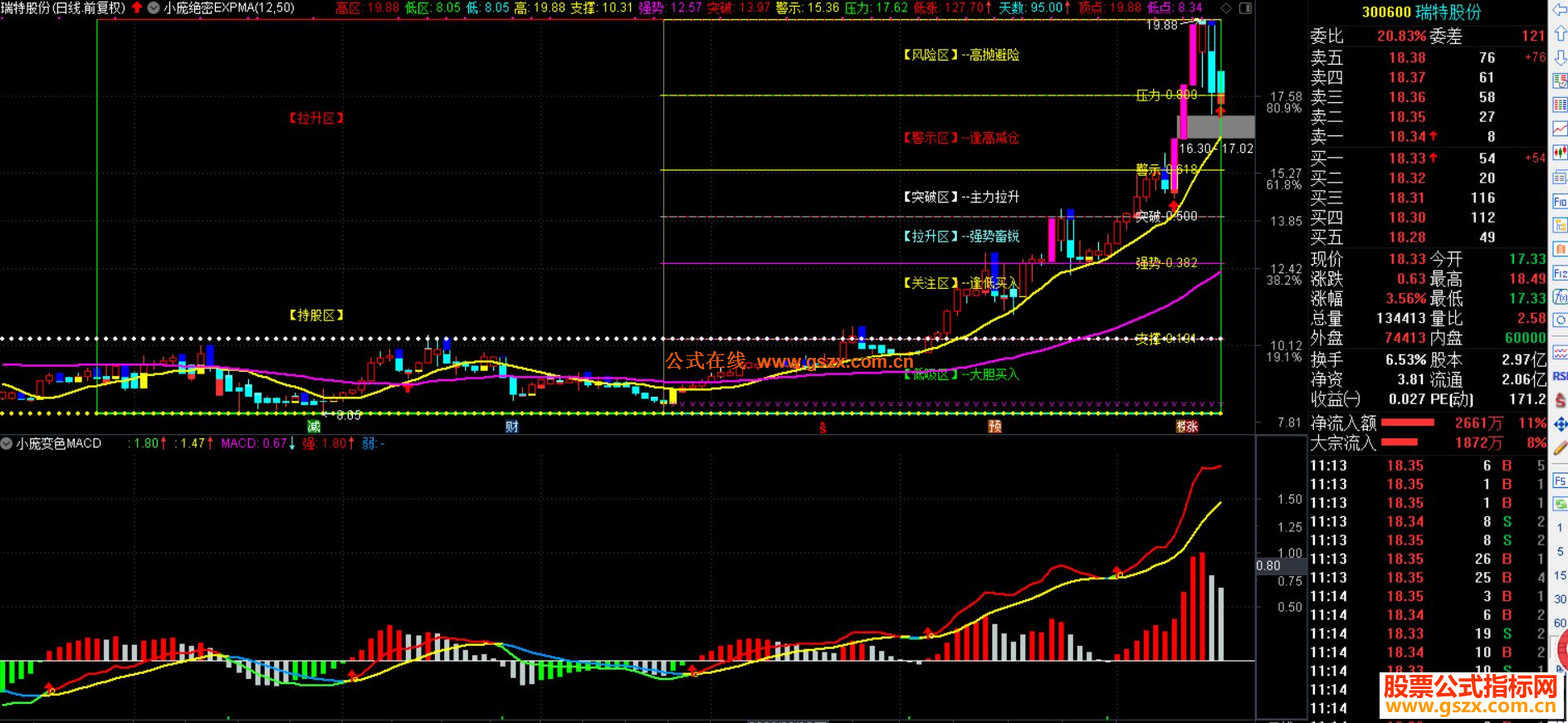The width and height of the screenshot is (1568, 723).
Task: Select the blue move cross-arrows tool
Action: 1560,424
